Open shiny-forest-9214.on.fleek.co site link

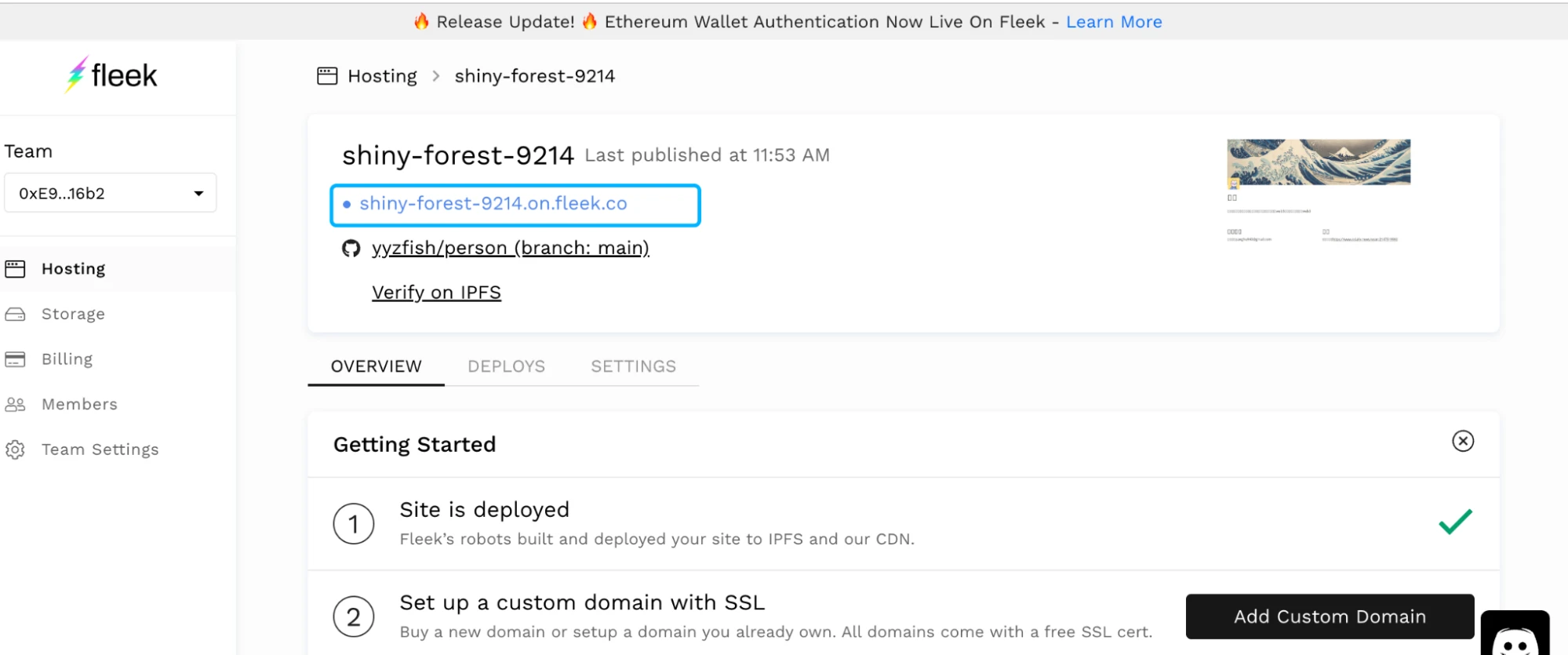pos(493,204)
